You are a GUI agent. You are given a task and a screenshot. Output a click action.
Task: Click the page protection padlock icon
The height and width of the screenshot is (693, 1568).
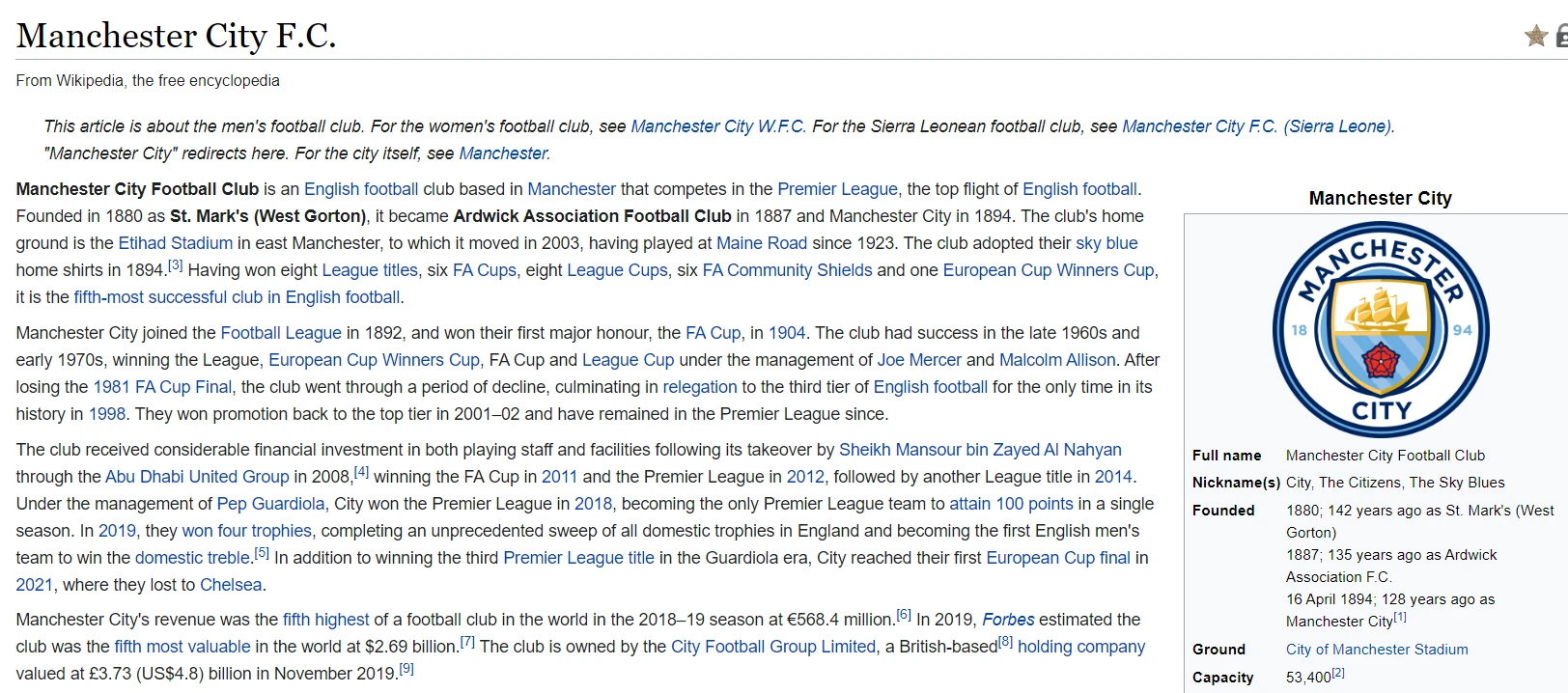point(1561,37)
